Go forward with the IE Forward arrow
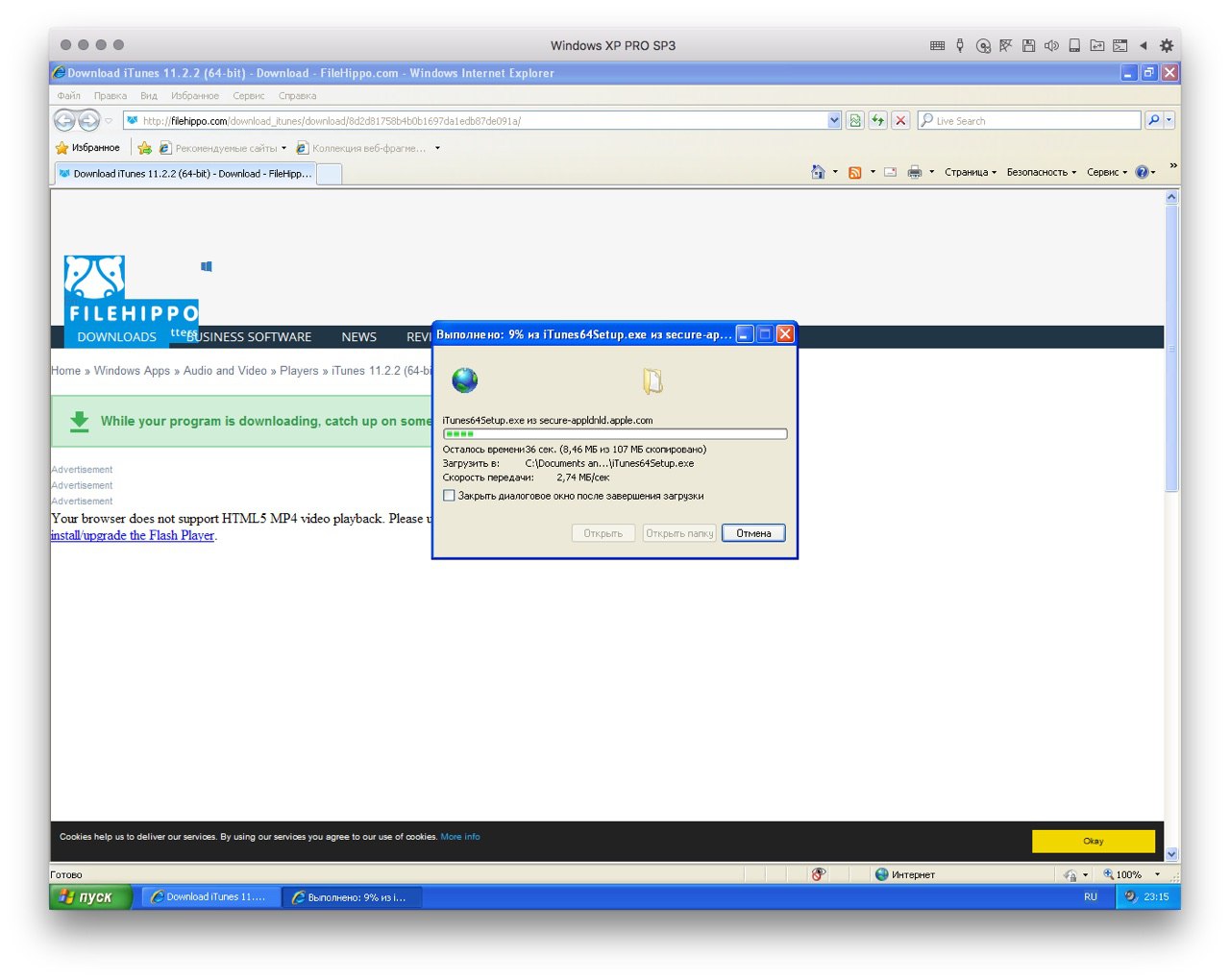The image size is (1230, 980). [88, 120]
